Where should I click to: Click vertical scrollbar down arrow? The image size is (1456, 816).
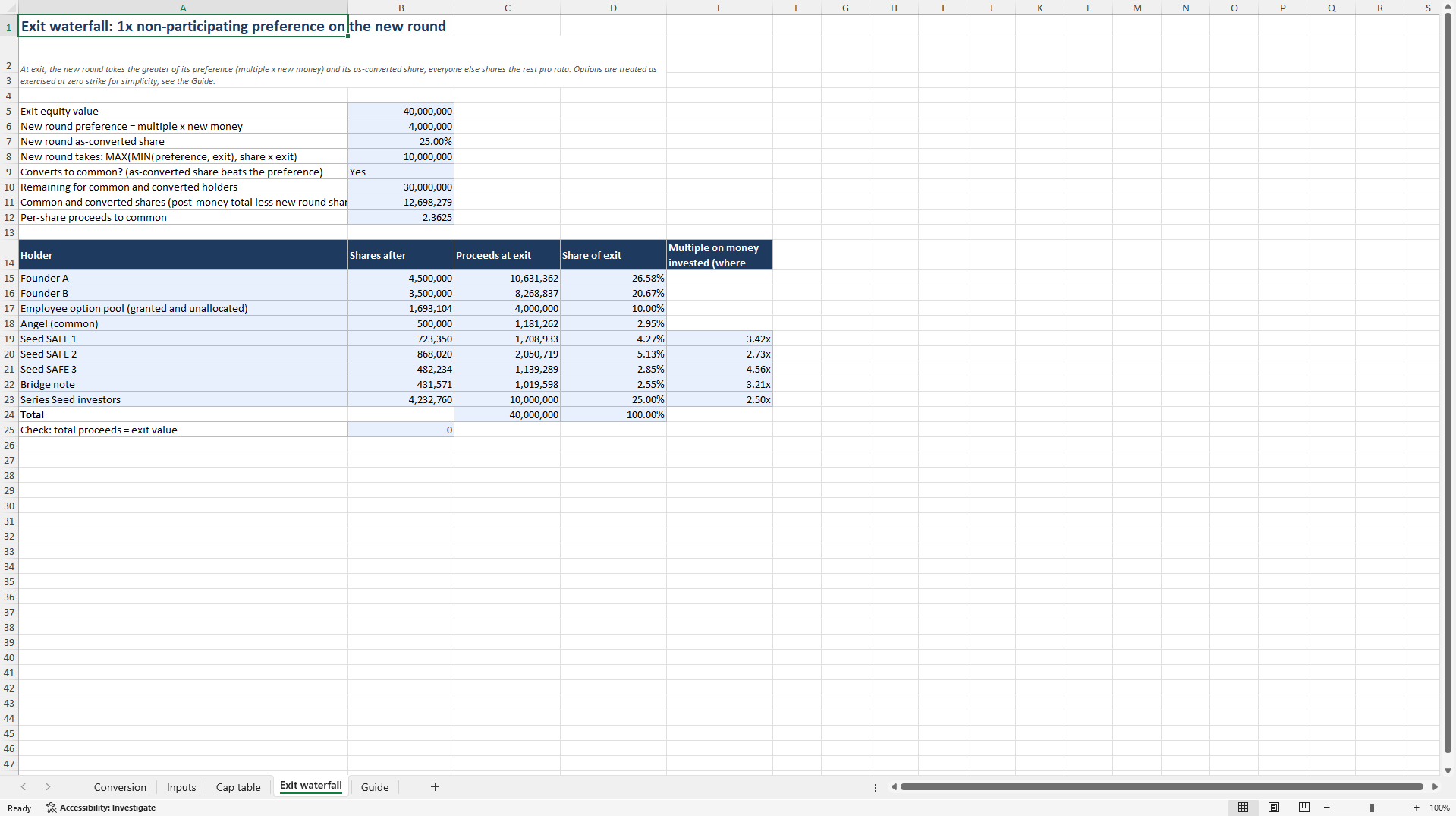(x=1448, y=770)
